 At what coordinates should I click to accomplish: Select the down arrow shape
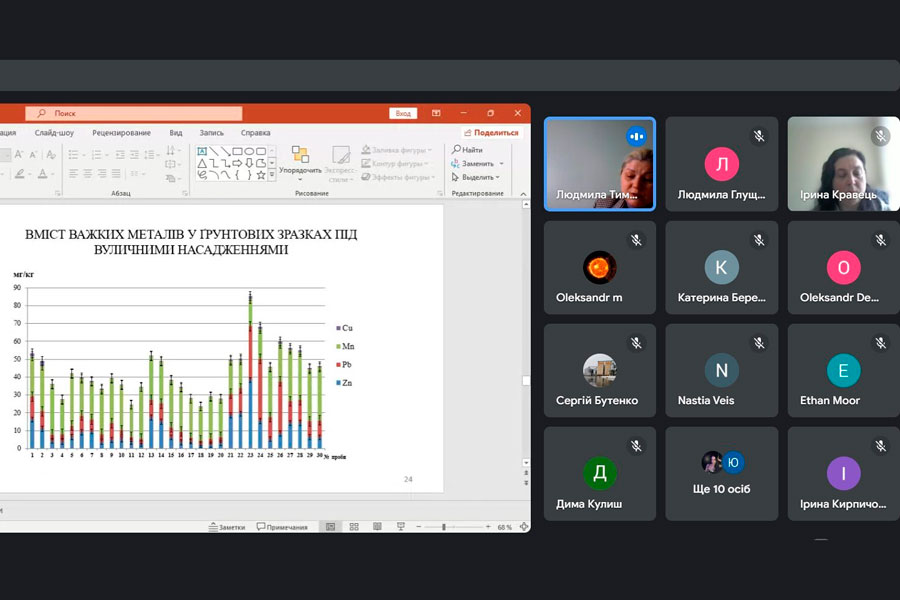pyautogui.click(x=249, y=164)
